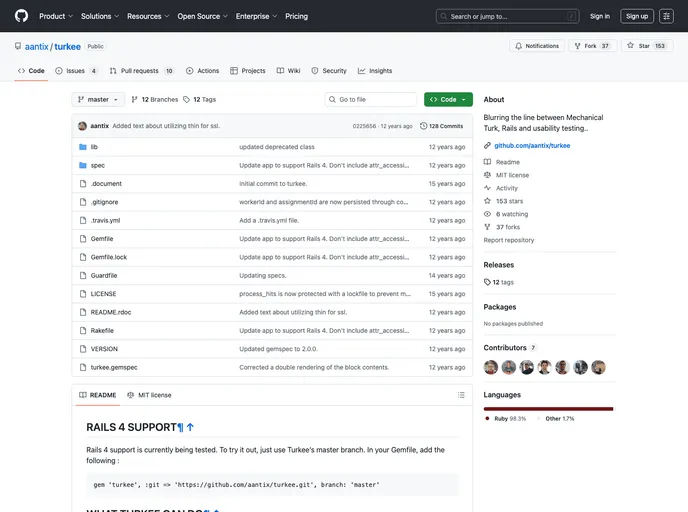Open the VERSION file
The image size is (688, 512).
coord(104,349)
